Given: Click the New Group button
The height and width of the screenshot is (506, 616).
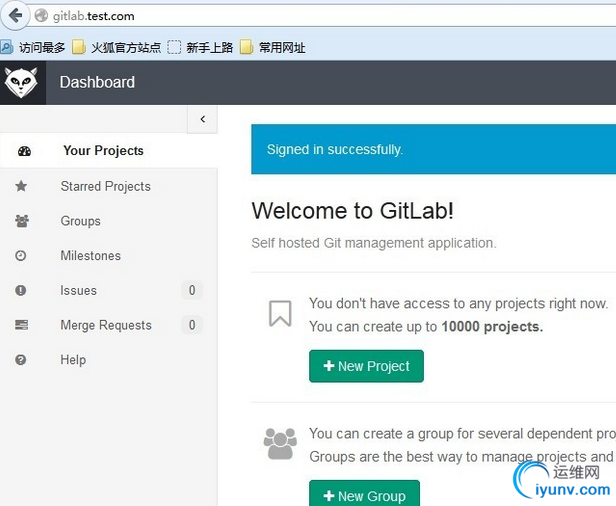Looking at the screenshot, I should [x=365, y=493].
